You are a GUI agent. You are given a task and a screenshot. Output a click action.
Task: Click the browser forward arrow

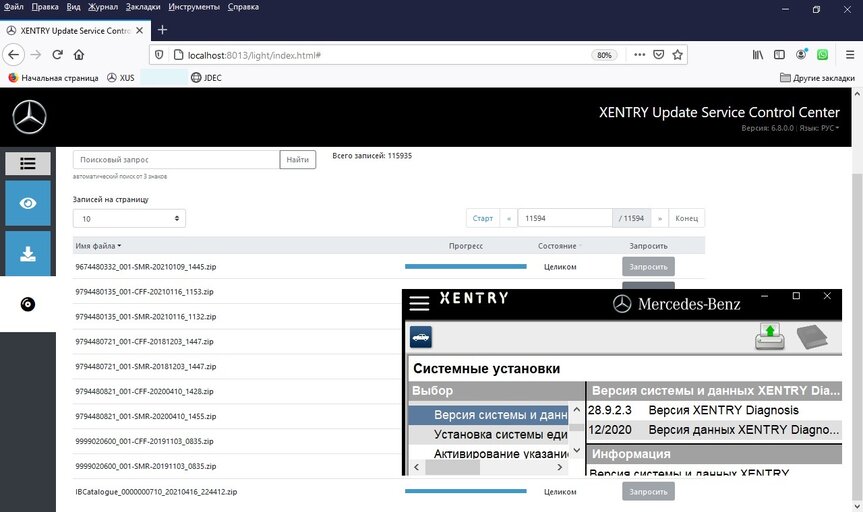click(36, 55)
